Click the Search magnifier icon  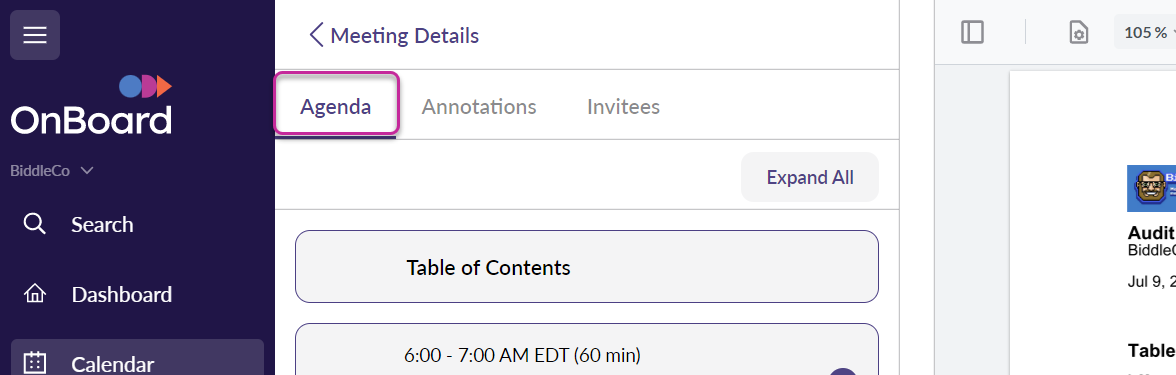click(34, 224)
